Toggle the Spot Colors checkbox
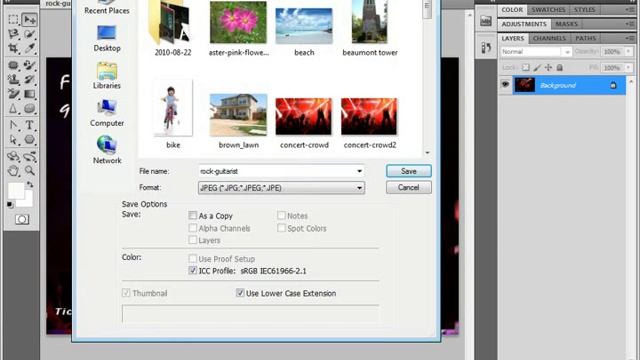Screen dimensions: 640x360 [281, 228]
